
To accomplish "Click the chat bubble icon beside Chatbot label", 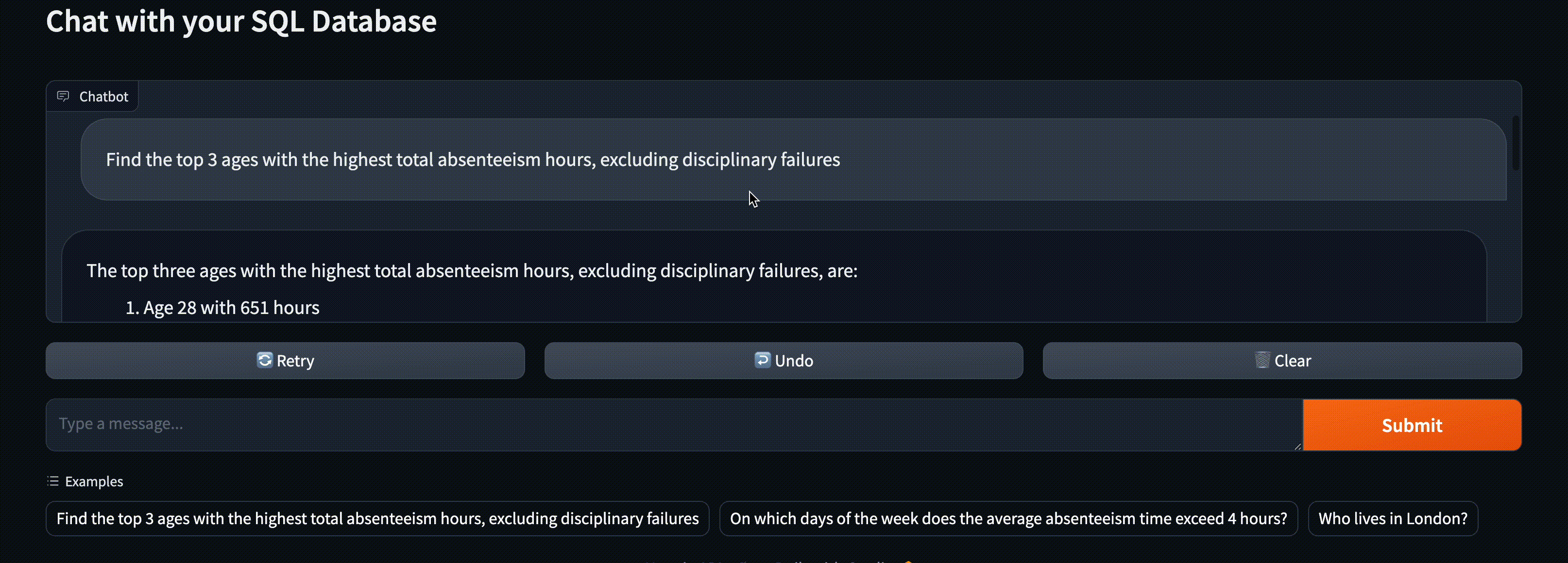I will coord(63,96).
